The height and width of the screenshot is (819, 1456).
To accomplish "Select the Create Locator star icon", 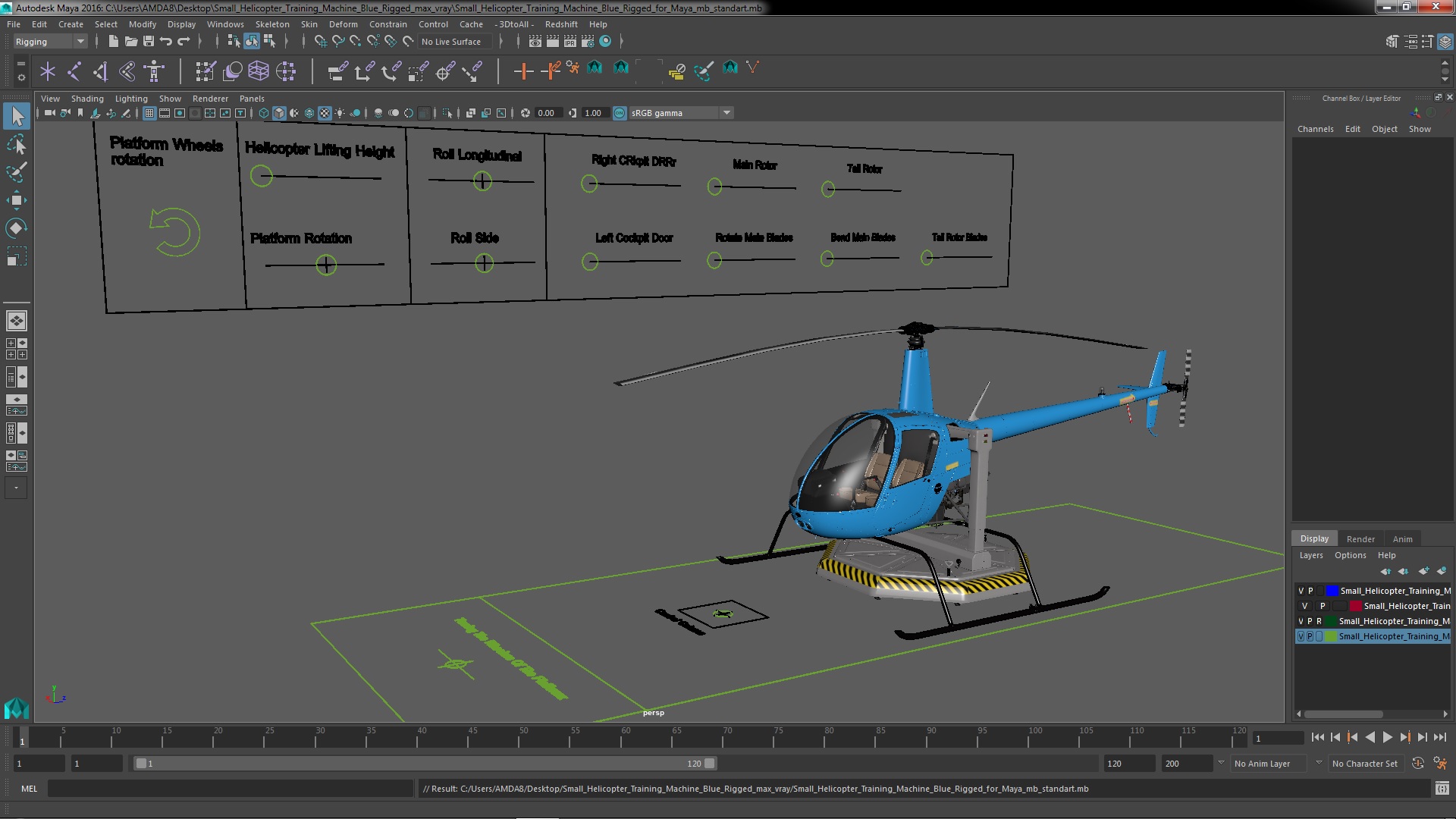I will [x=48, y=71].
